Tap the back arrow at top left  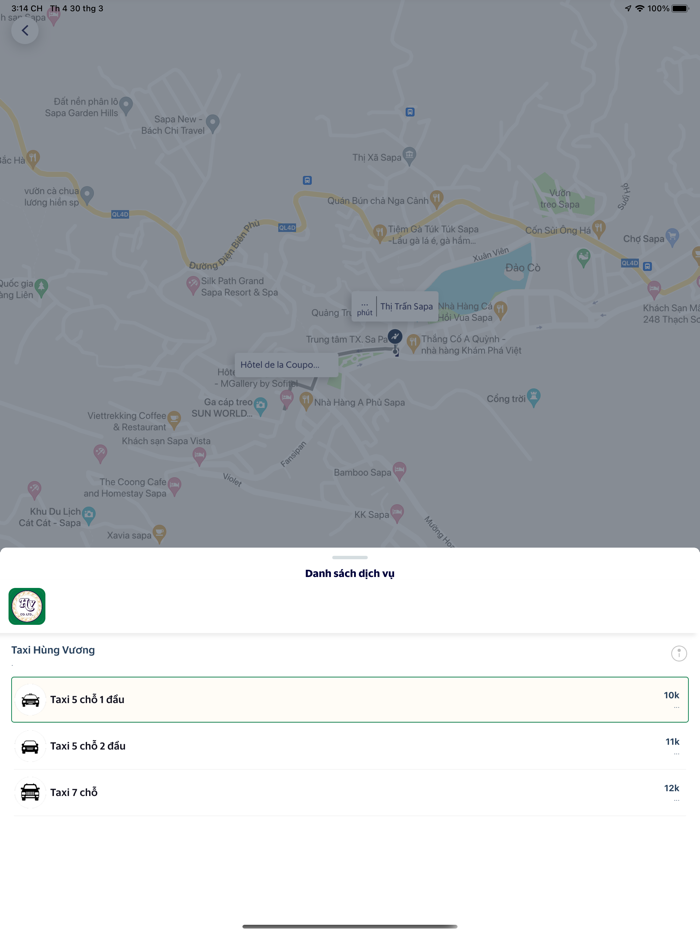click(24, 30)
